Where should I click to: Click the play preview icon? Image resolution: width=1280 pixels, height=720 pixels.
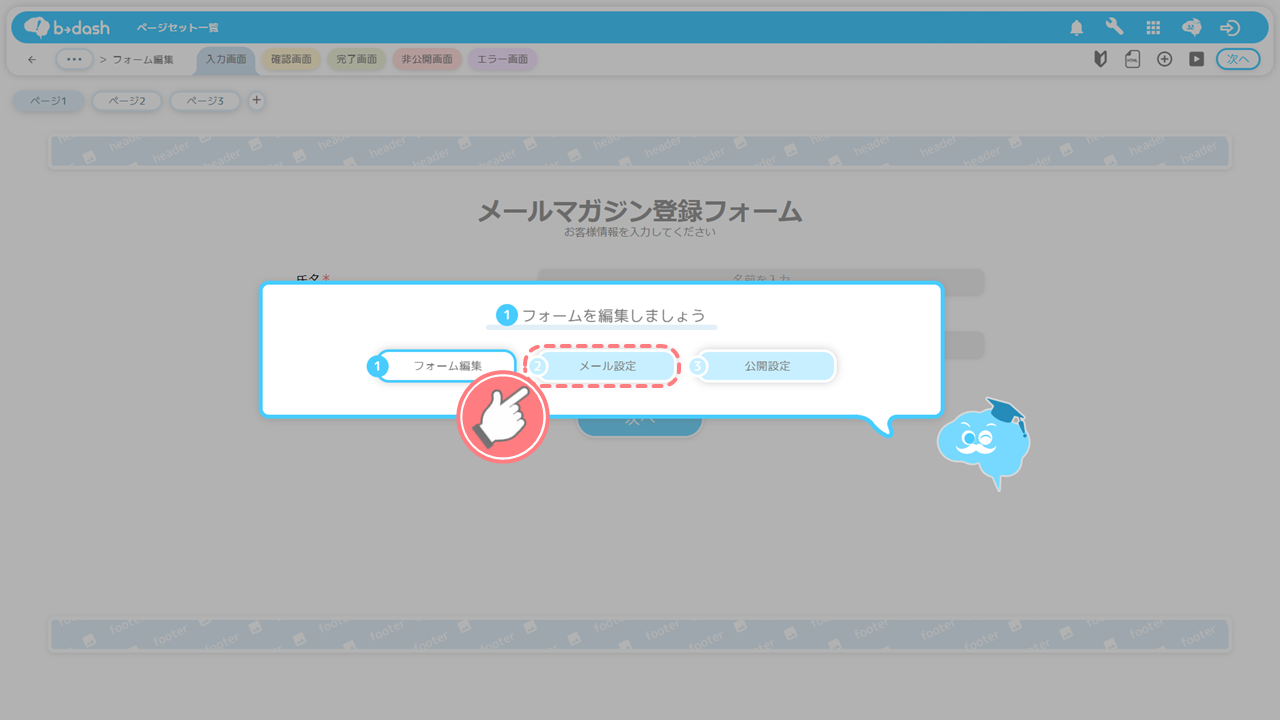1196,59
